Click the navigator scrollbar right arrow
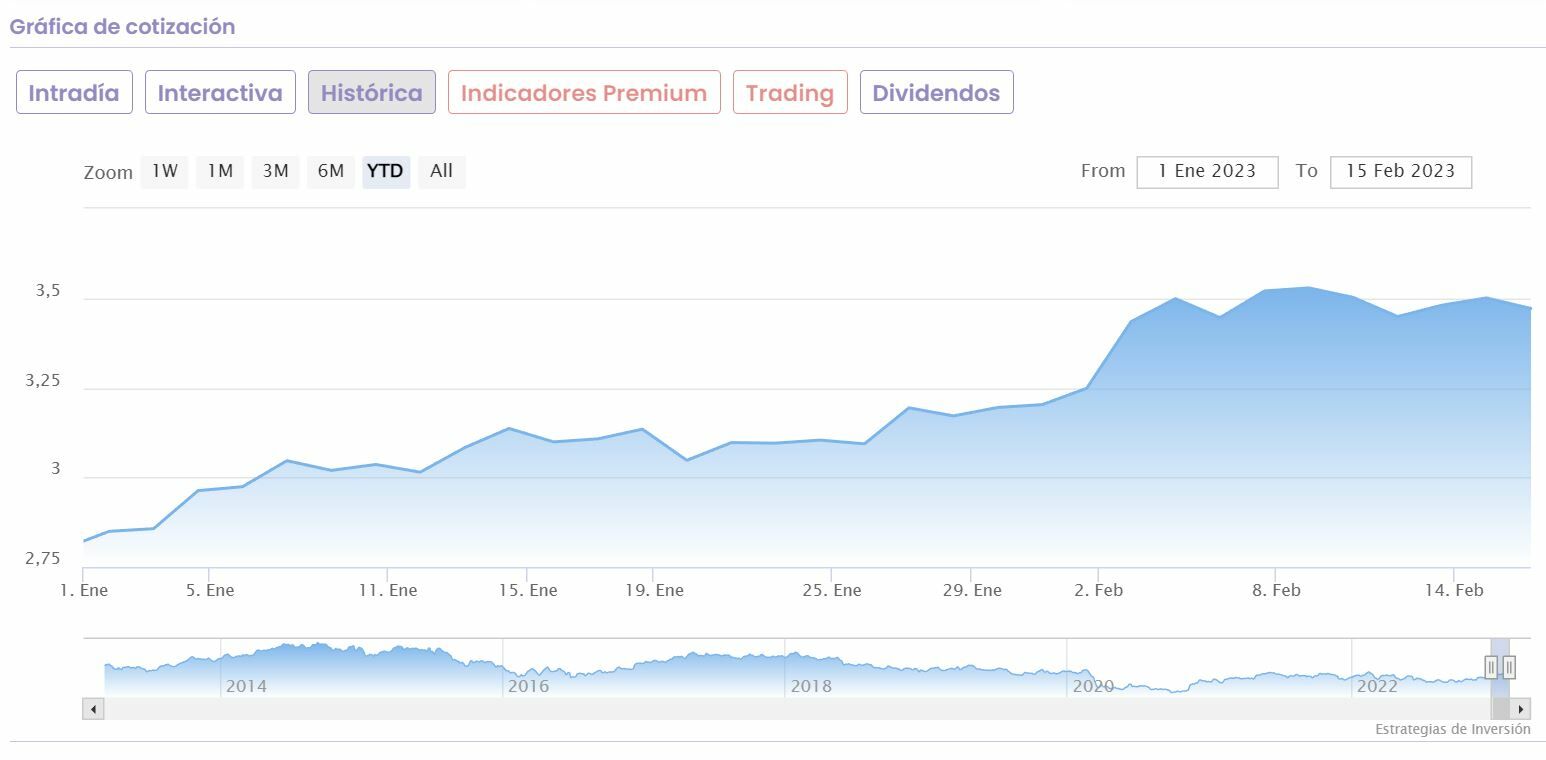The image size is (1546, 760). tap(1521, 709)
